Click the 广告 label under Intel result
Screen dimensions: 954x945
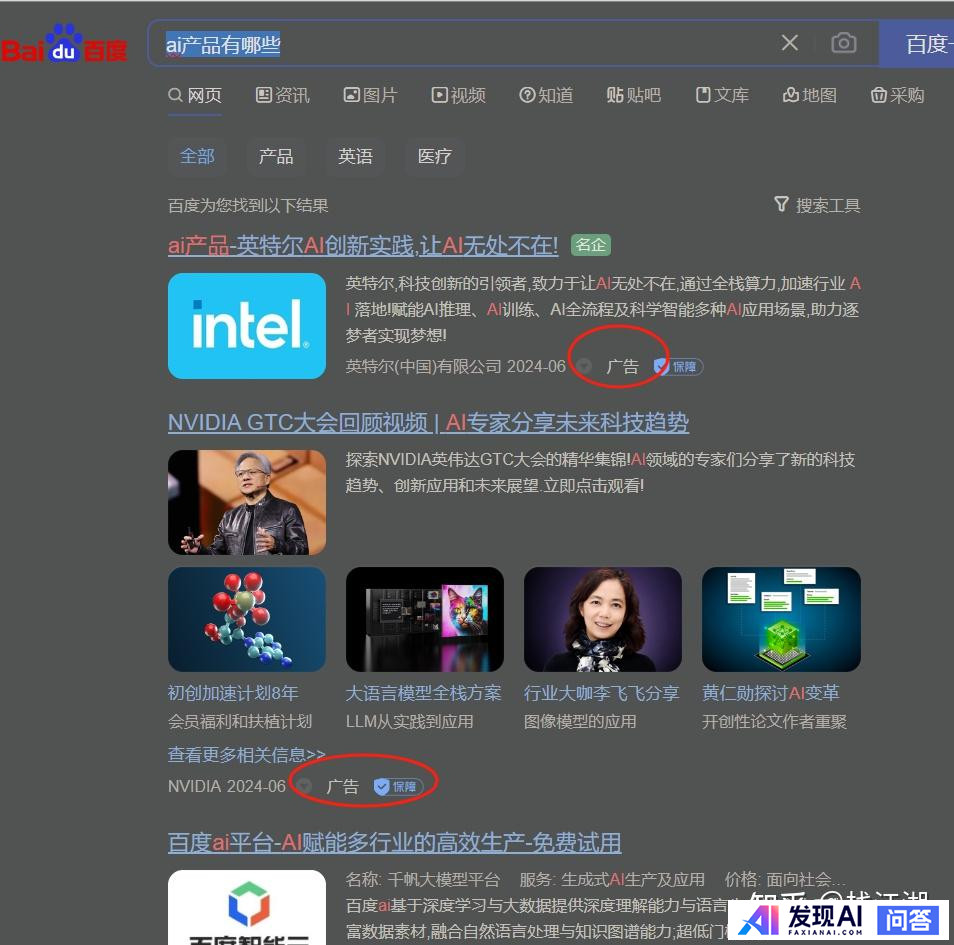coord(622,366)
